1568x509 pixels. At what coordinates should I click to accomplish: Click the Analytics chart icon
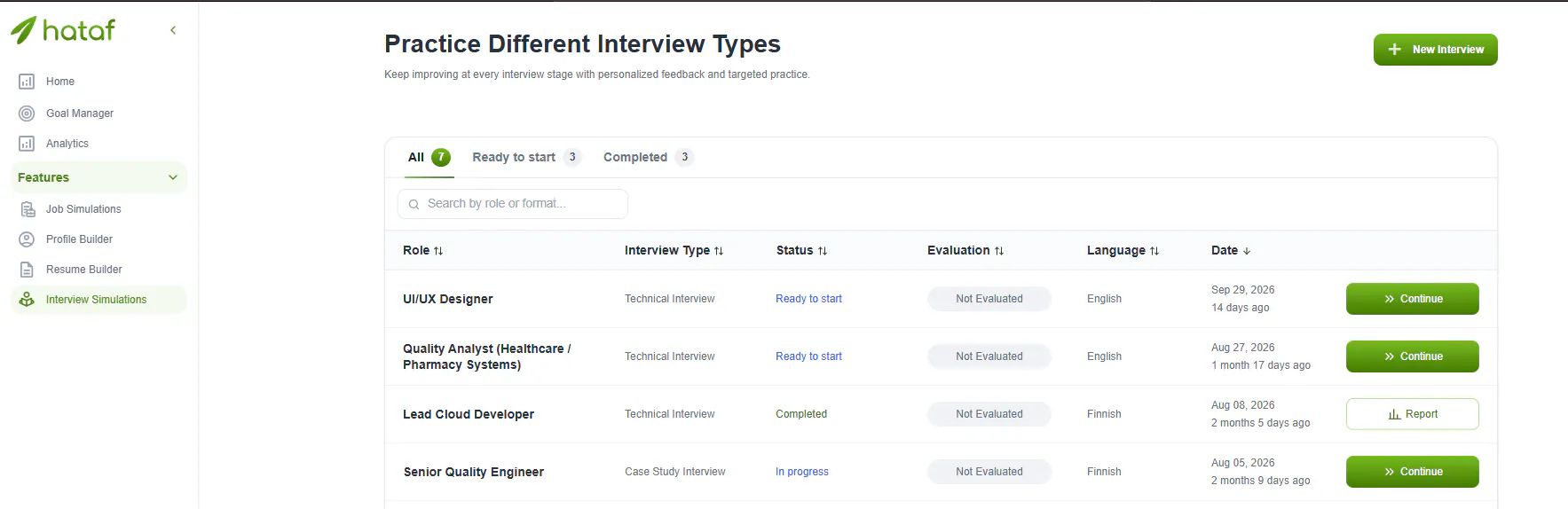coord(27,144)
